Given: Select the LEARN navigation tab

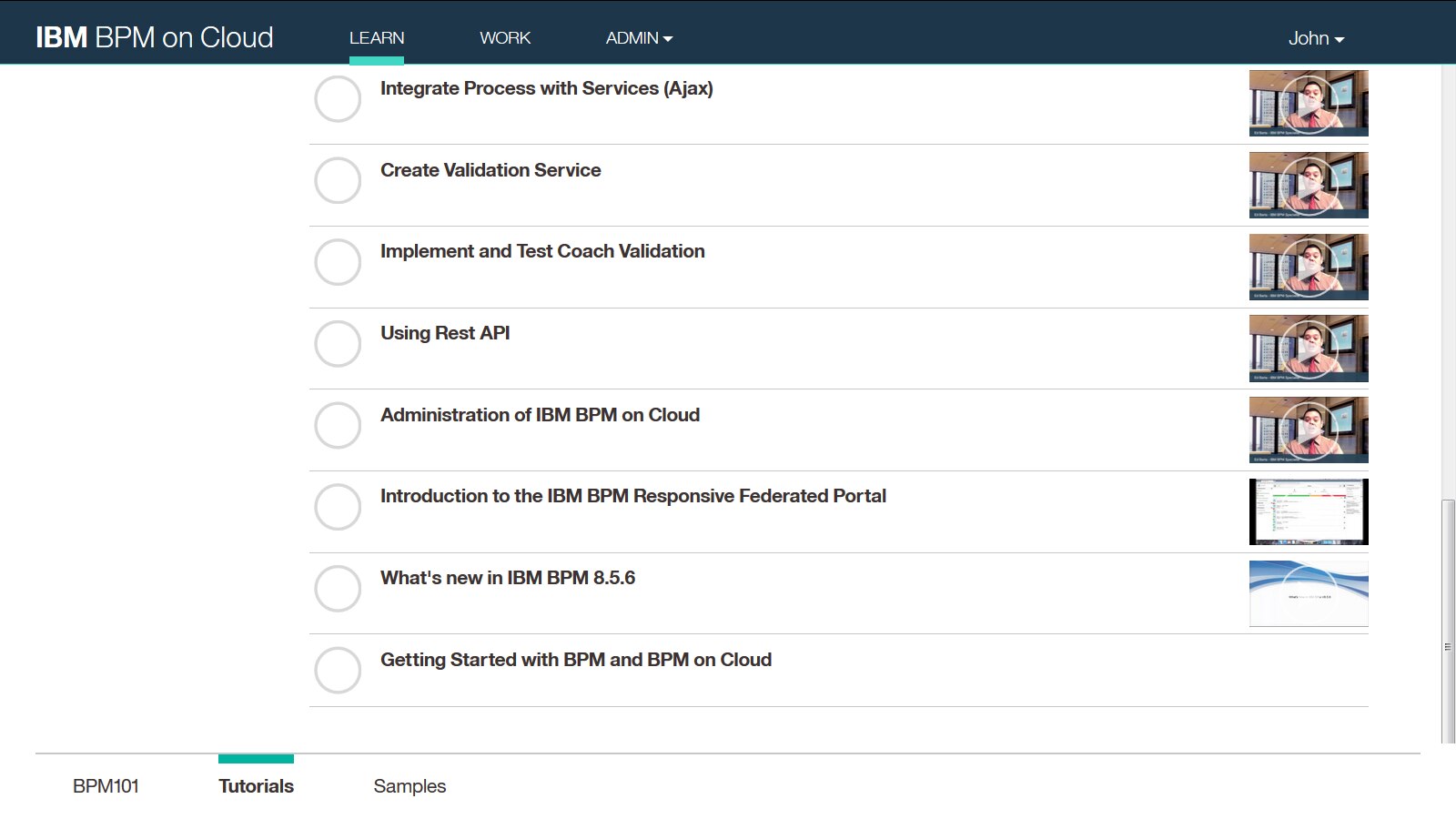Looking at the screenshot, I should (x=377, y=38).
